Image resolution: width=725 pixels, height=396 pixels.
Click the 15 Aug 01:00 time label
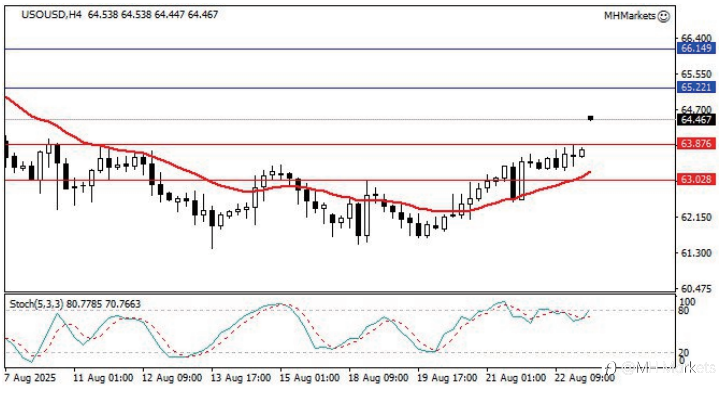point(310,378)
